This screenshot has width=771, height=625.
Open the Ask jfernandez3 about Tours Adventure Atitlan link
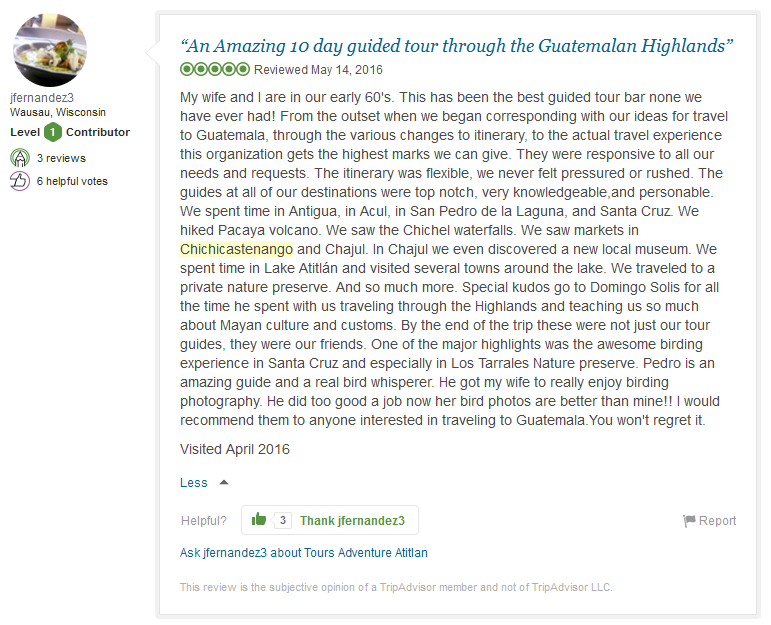click(x=303, y=553)
